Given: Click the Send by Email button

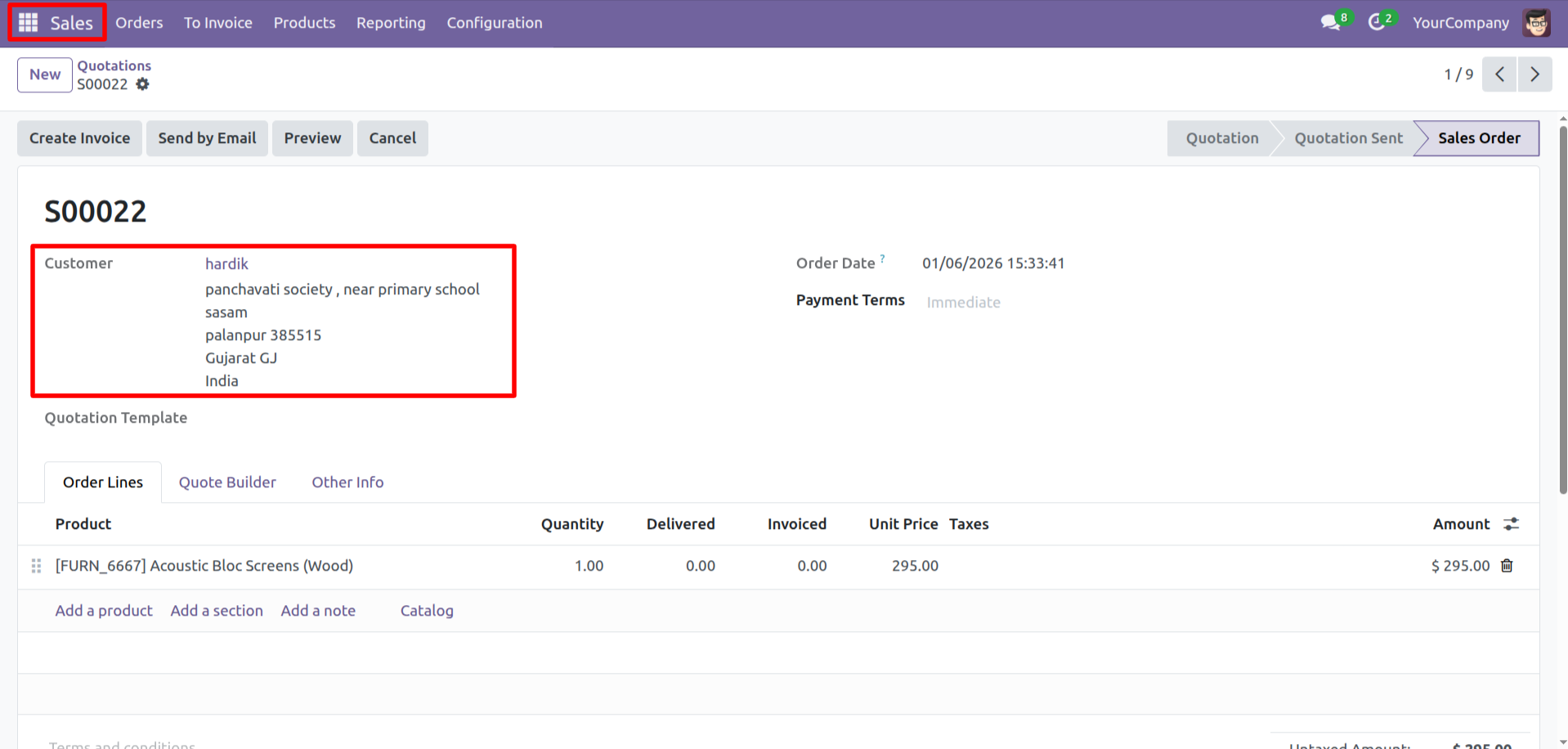Looking at the screenshot, I should (207, 138).
